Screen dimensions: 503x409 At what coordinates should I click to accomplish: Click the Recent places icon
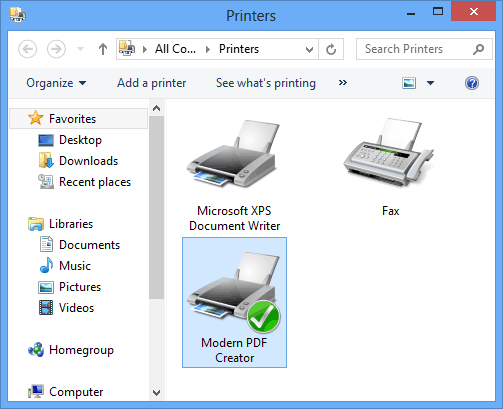click(46, 182)
